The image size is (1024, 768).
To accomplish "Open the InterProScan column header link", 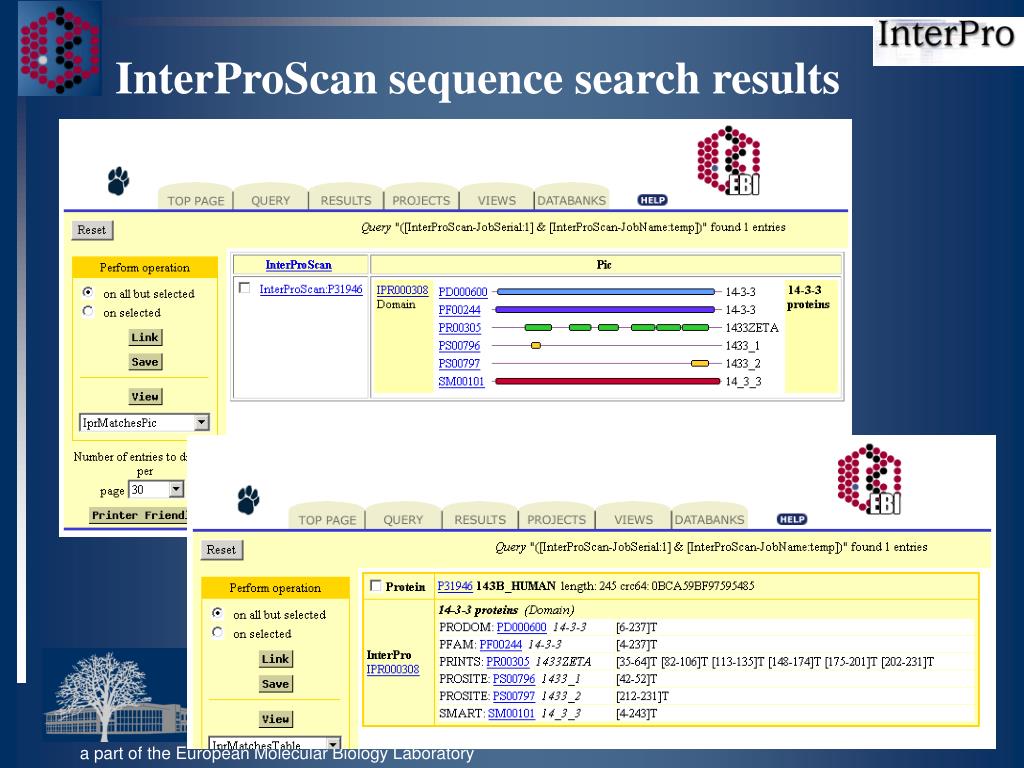I will 298,264.
